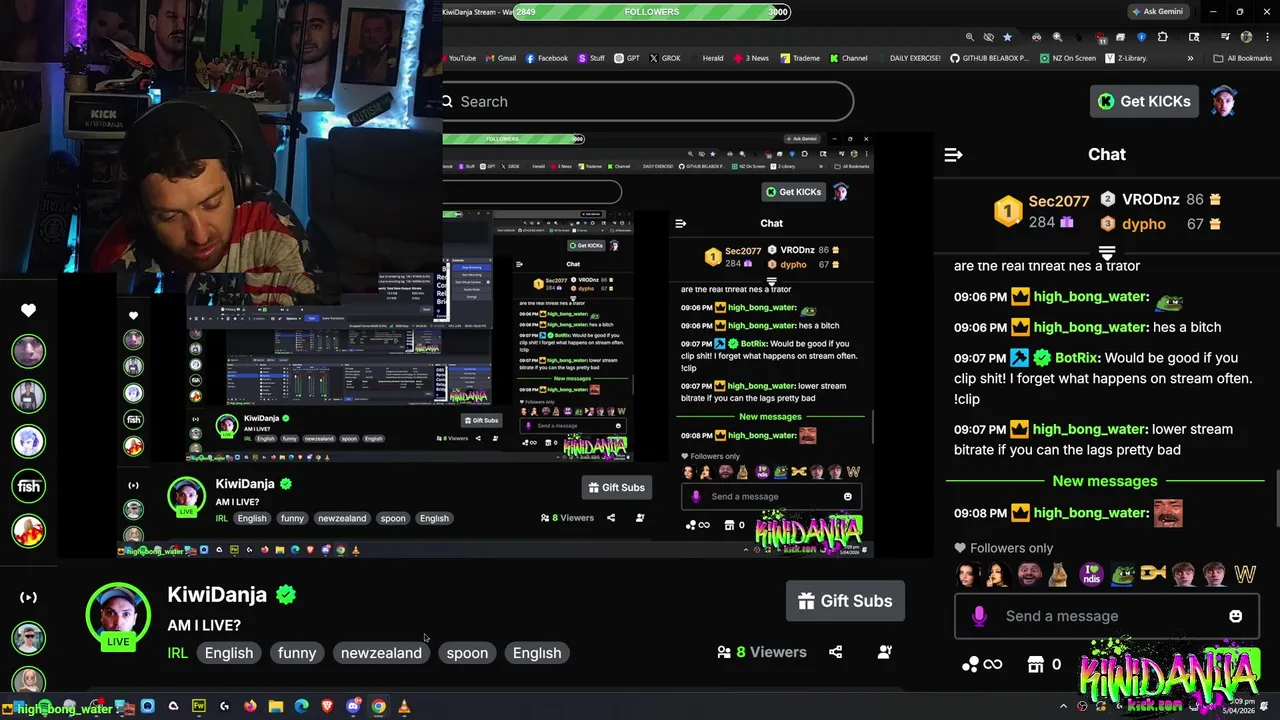Click the Gift Subs button for KiwiDanja
This screenshot has width=1280, height=720.
(x=845, y=601)
